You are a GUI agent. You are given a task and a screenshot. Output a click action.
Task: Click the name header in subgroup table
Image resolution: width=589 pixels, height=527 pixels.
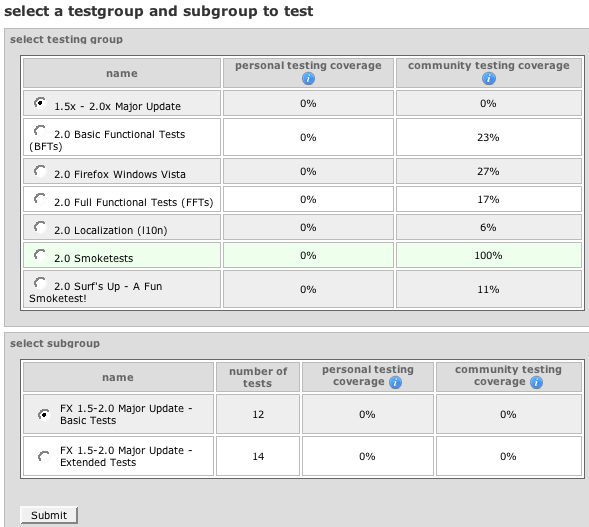pos(118,377)
